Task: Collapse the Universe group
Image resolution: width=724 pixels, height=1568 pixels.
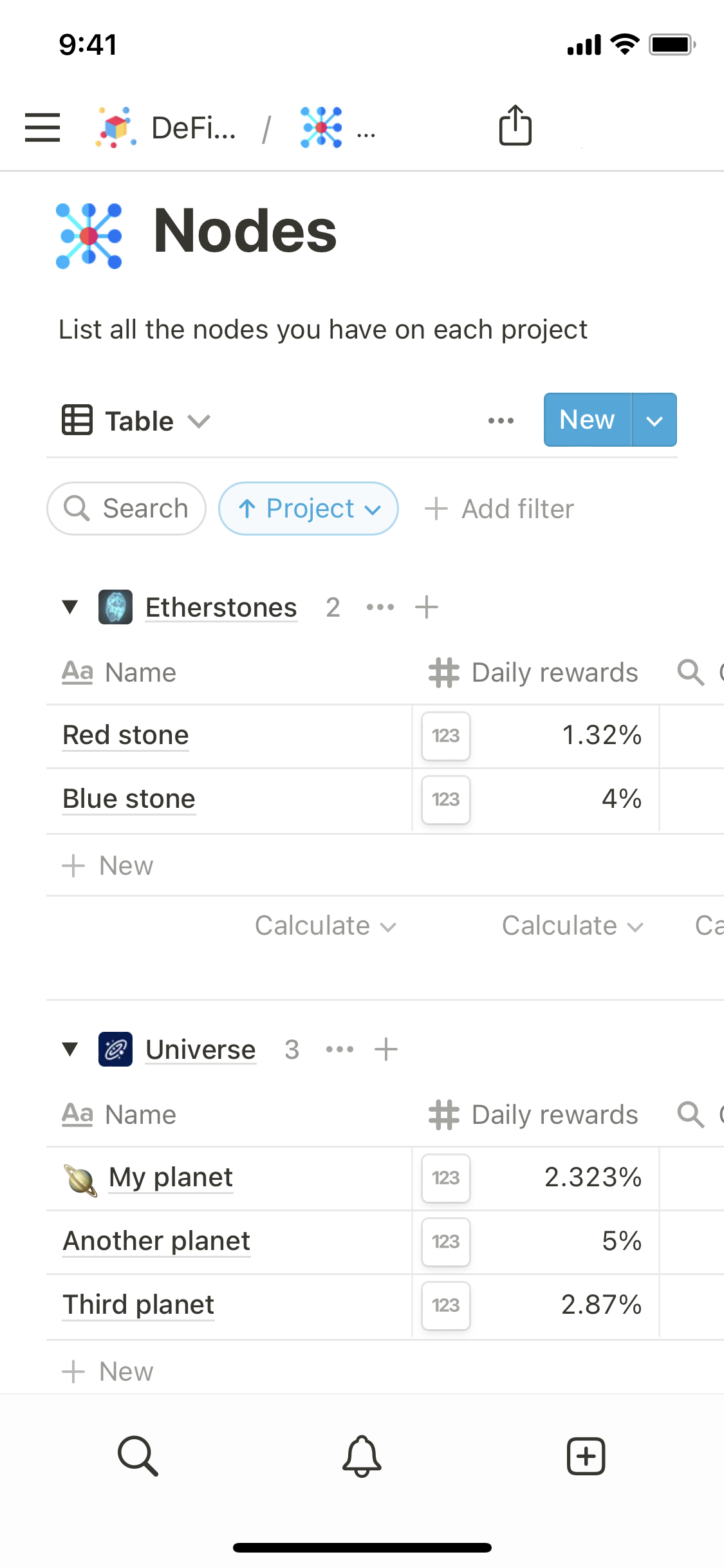Action: 70,1049
